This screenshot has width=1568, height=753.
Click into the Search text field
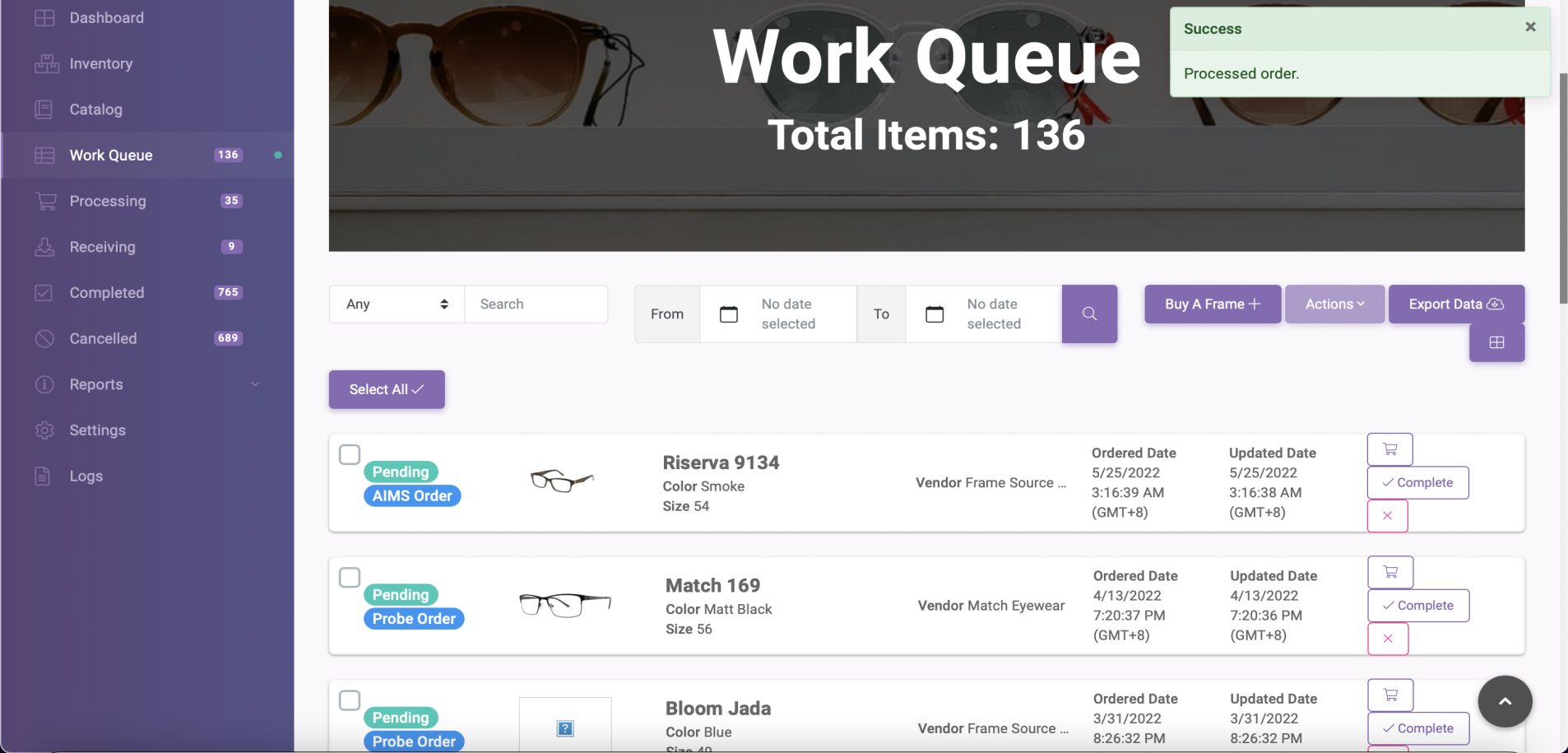click(x=536, y=304)
